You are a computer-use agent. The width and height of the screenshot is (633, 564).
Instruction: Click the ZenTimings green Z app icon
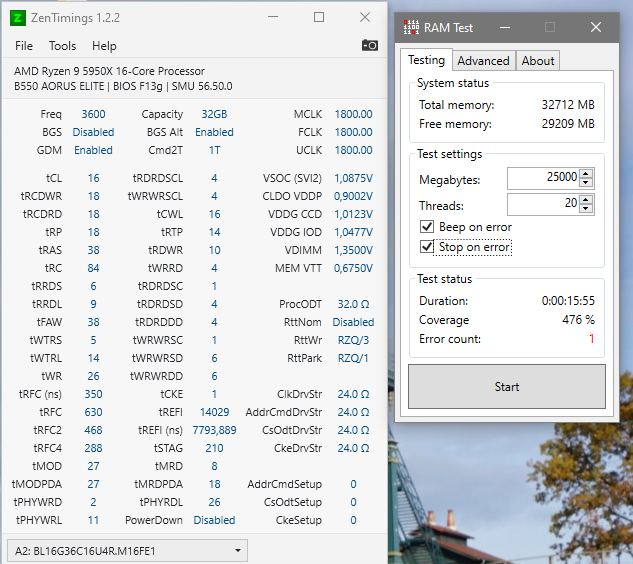pos(18,18)
